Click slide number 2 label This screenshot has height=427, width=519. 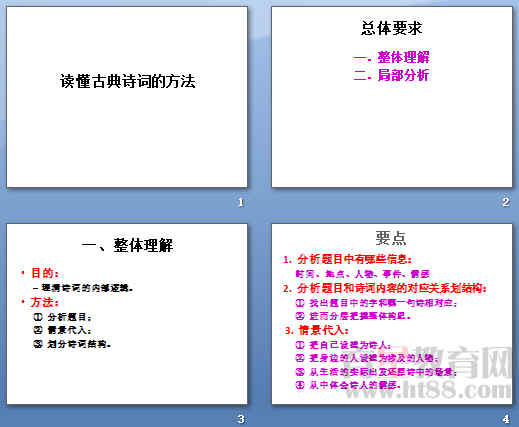click(x=506, y=202)
